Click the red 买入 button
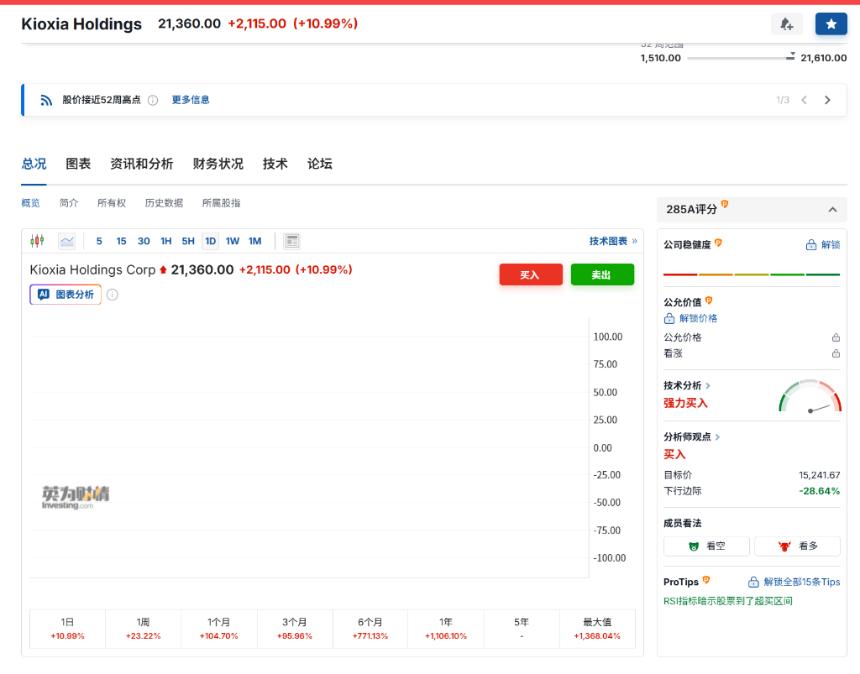860x674 pixels. click(530, 273)
